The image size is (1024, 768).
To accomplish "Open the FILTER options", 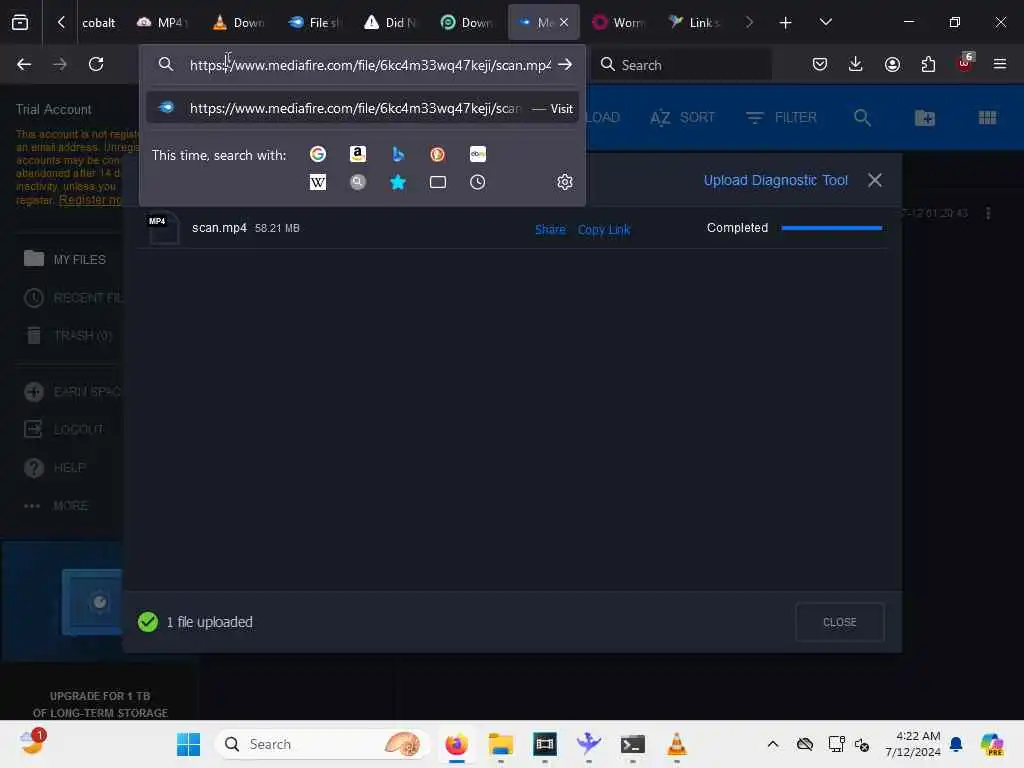I will coord(781,118).
